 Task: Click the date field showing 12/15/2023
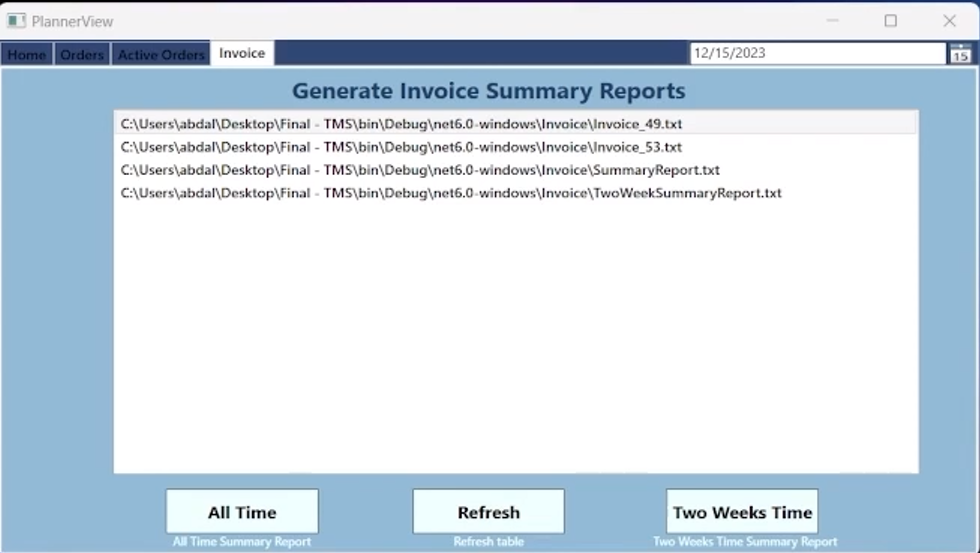(816, 53)
